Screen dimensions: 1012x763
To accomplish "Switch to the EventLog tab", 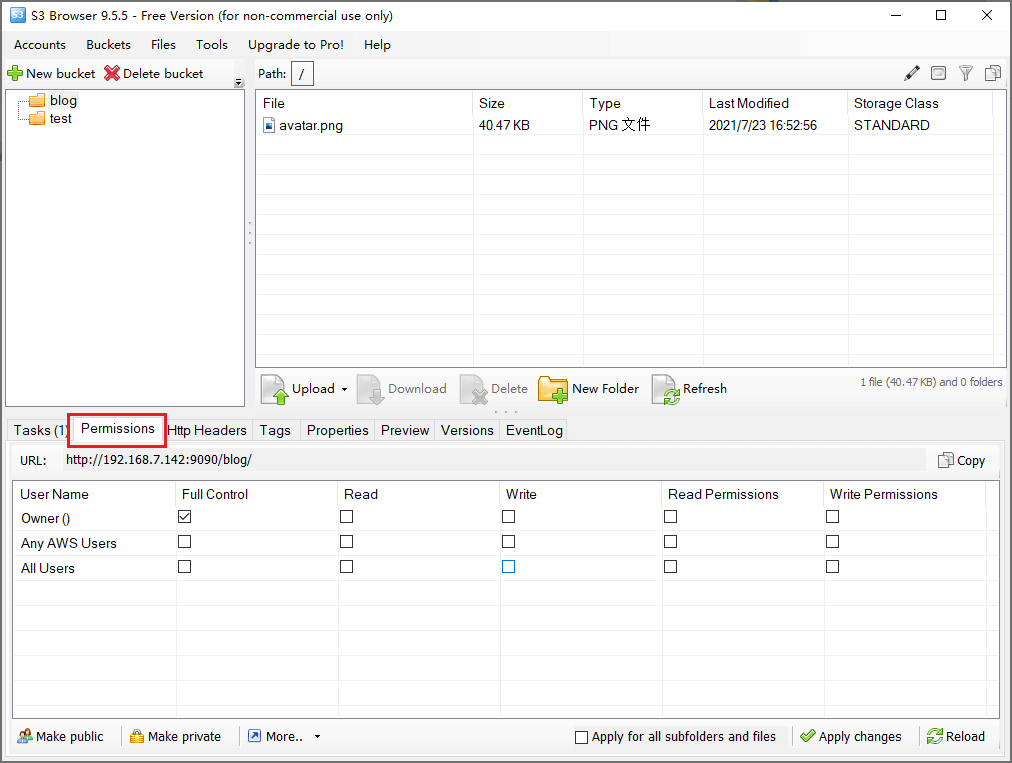I will pyautogui.click(x=534, y=431).
